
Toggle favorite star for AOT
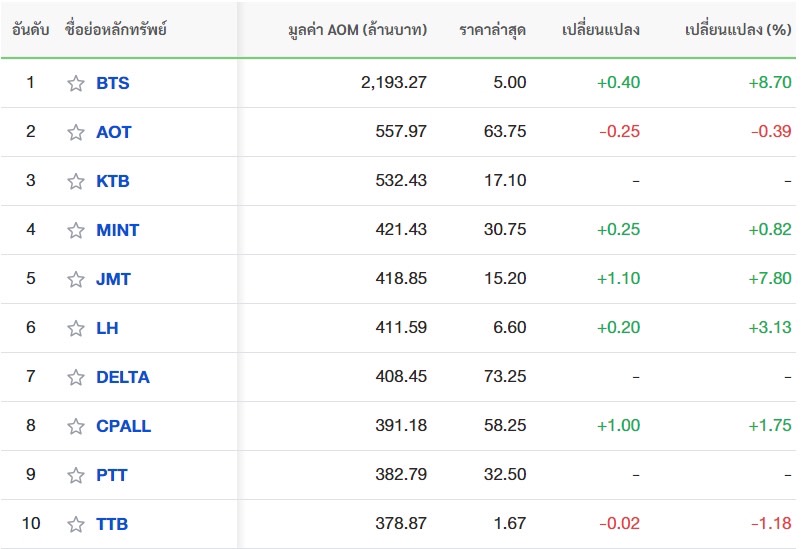pos(76,132)
